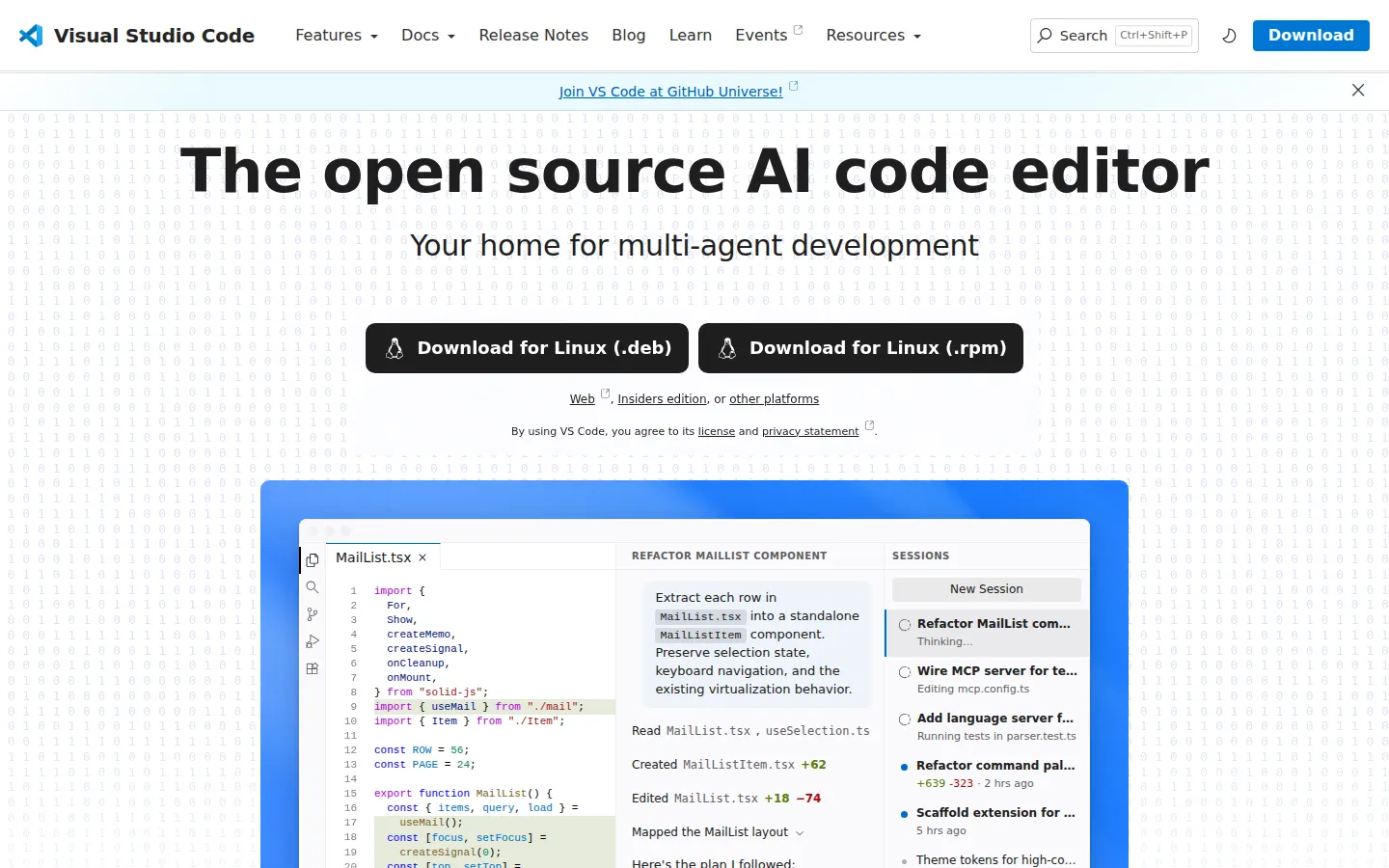
Task: Open the Source Control icon in editor sidebar
Action: tap(313, 614)
